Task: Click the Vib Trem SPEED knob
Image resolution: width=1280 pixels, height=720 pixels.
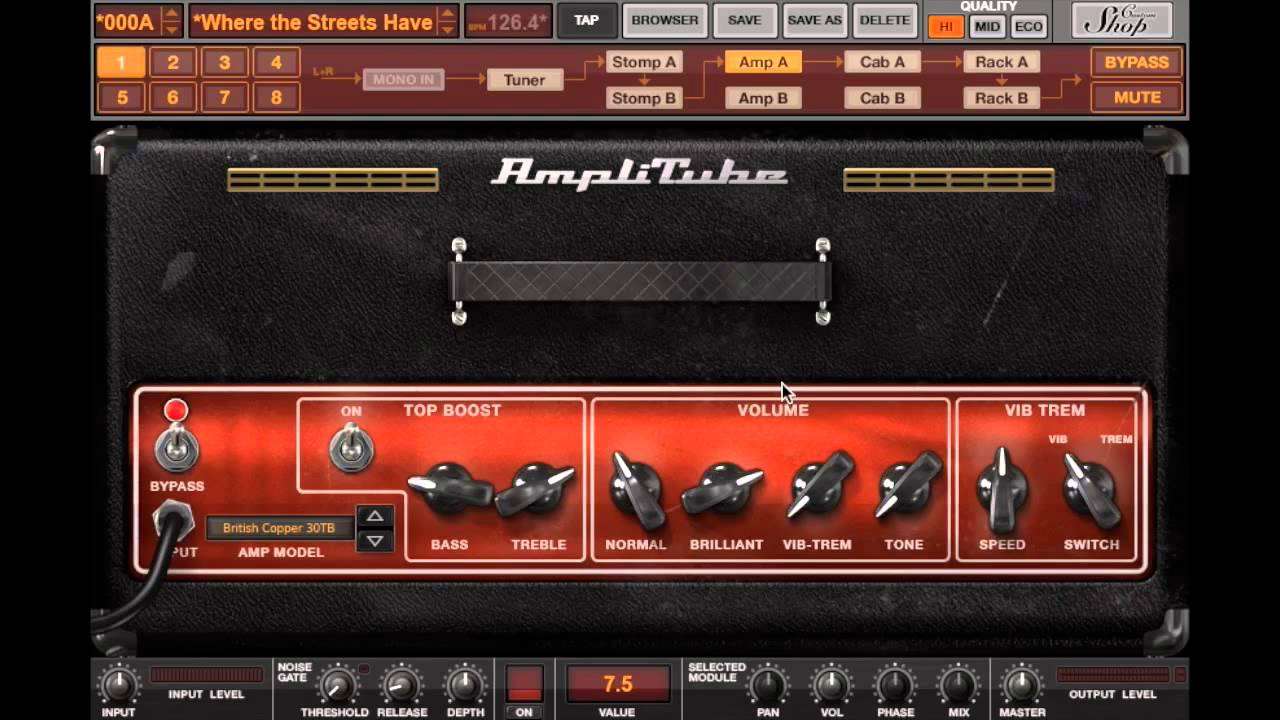Action: tap(1001, 491)
